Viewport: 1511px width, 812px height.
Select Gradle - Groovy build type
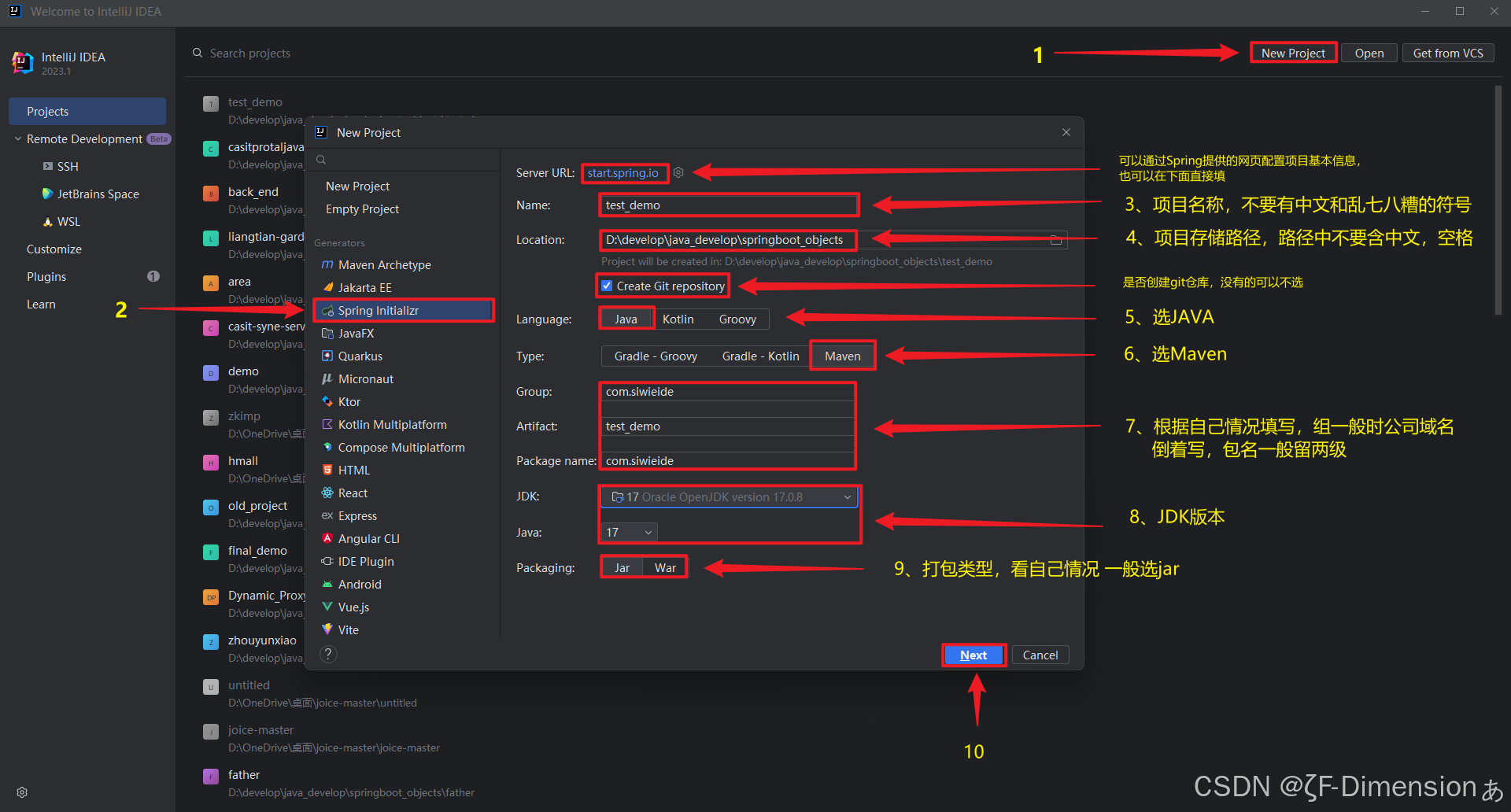[x=656, y=356]
